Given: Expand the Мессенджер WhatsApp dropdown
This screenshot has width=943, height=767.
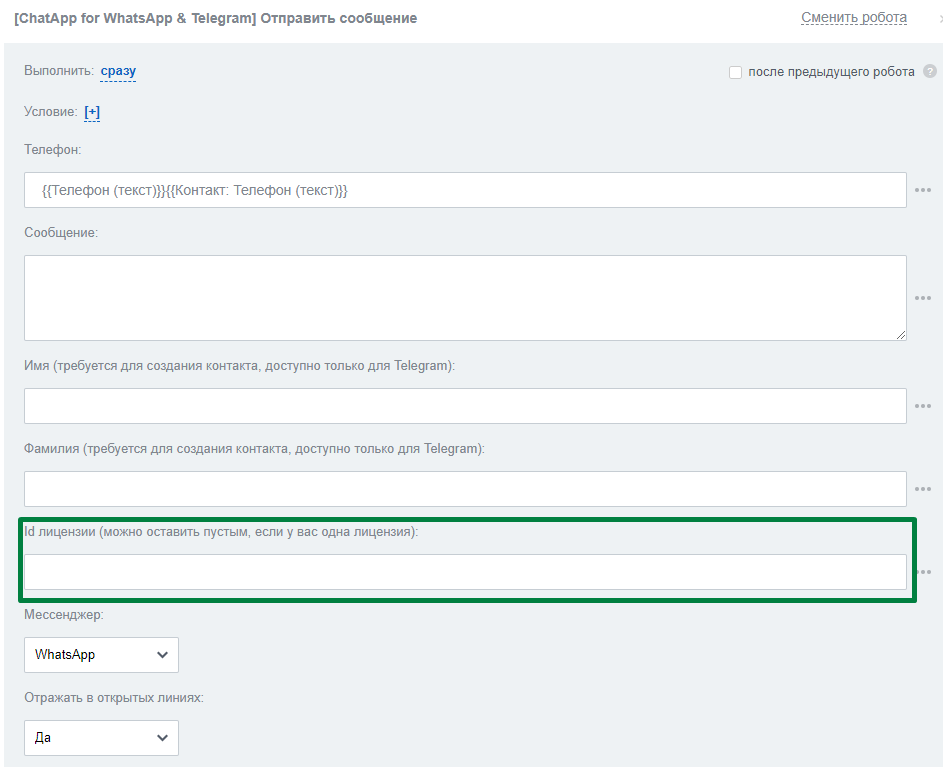Looking at the screenshot, I should (x=101, y=655).
